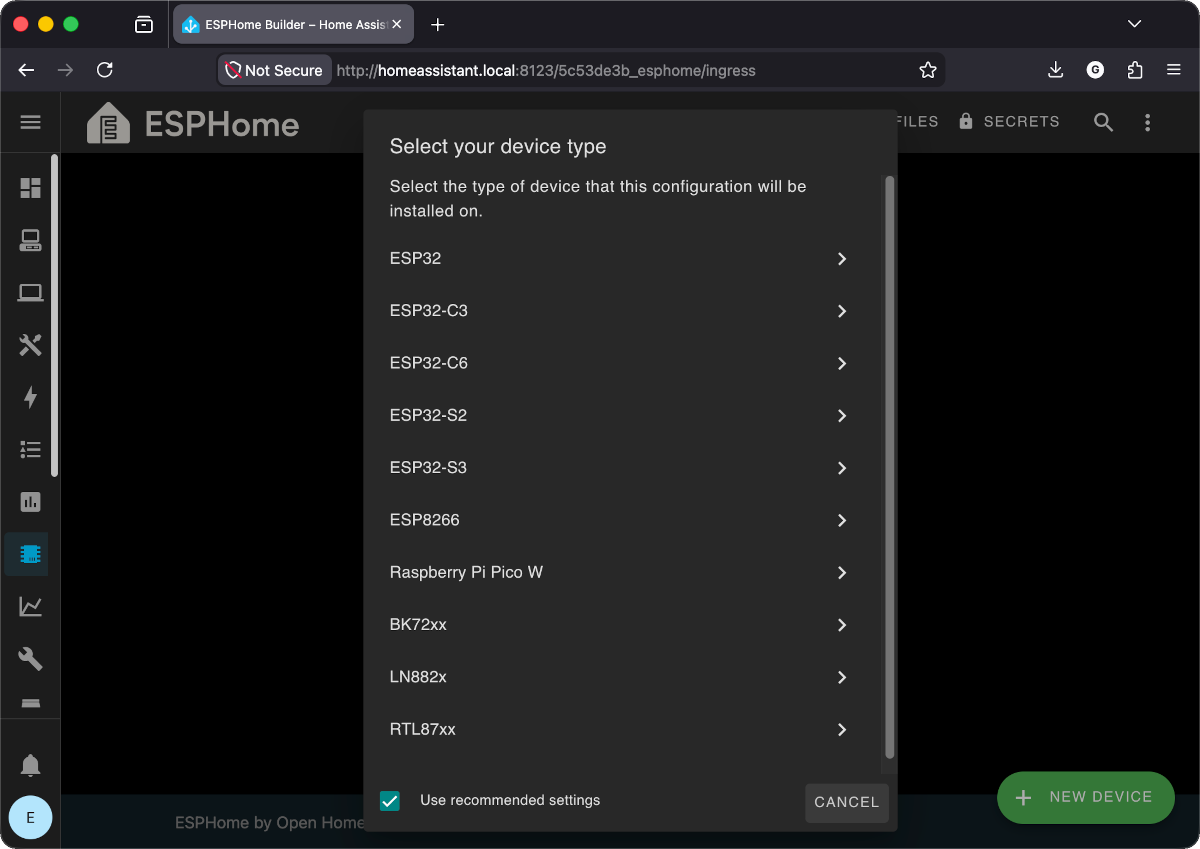
Task: Choose the Raspberry Pi Pico W text entry
Action: click(466, 572)
